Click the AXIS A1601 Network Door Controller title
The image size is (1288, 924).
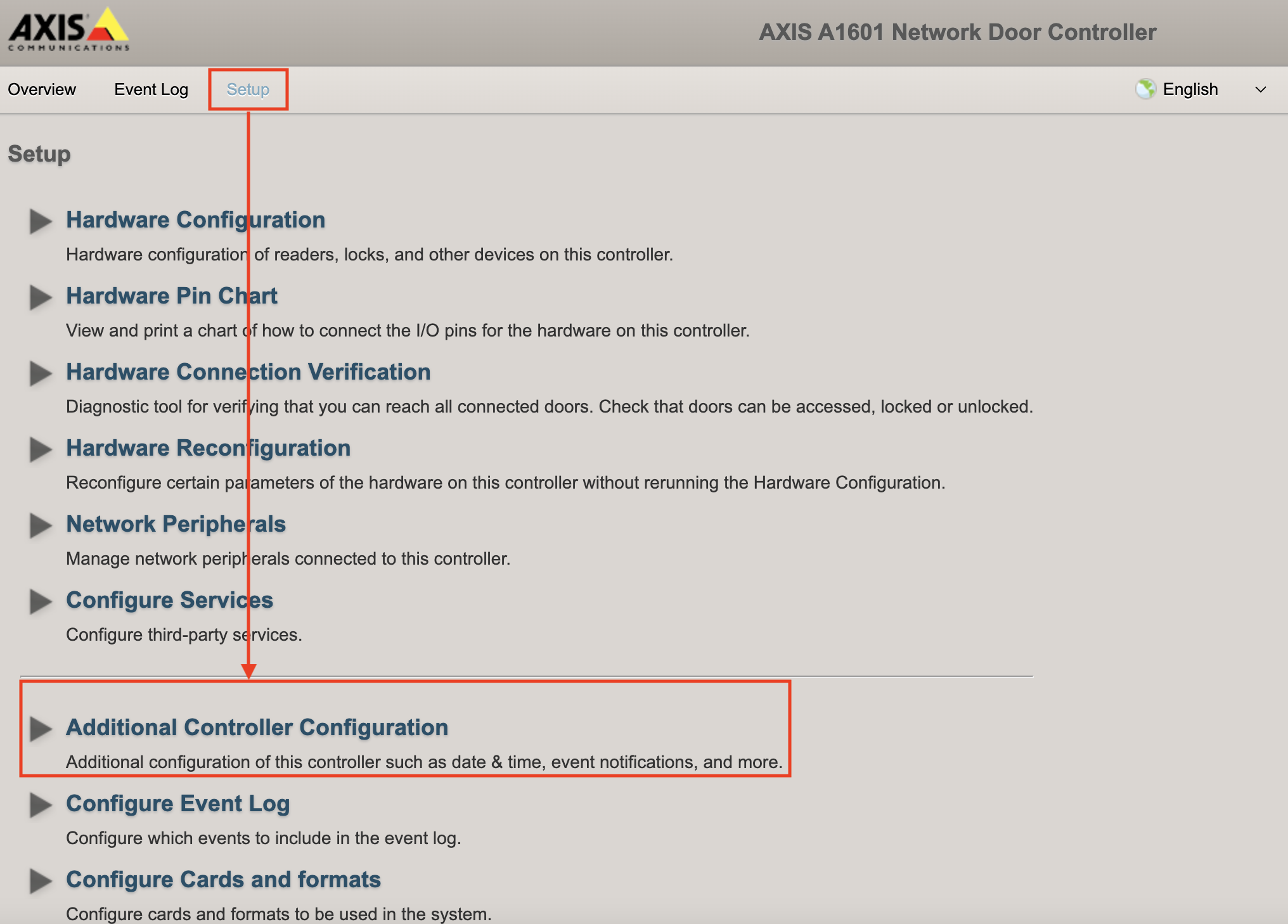pyautogui.click(x=958, y=32)
